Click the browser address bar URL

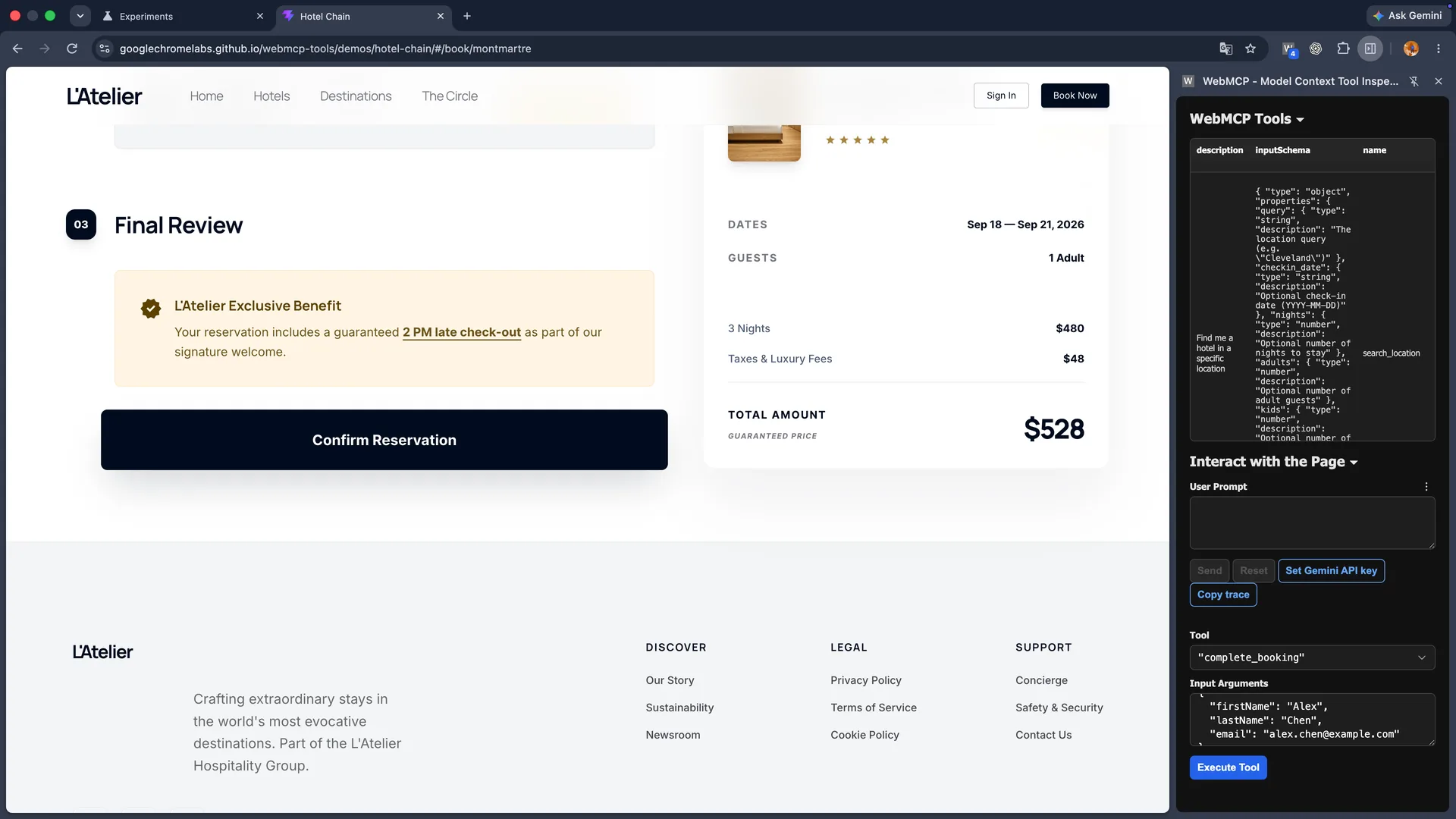[x=325, y=49]
